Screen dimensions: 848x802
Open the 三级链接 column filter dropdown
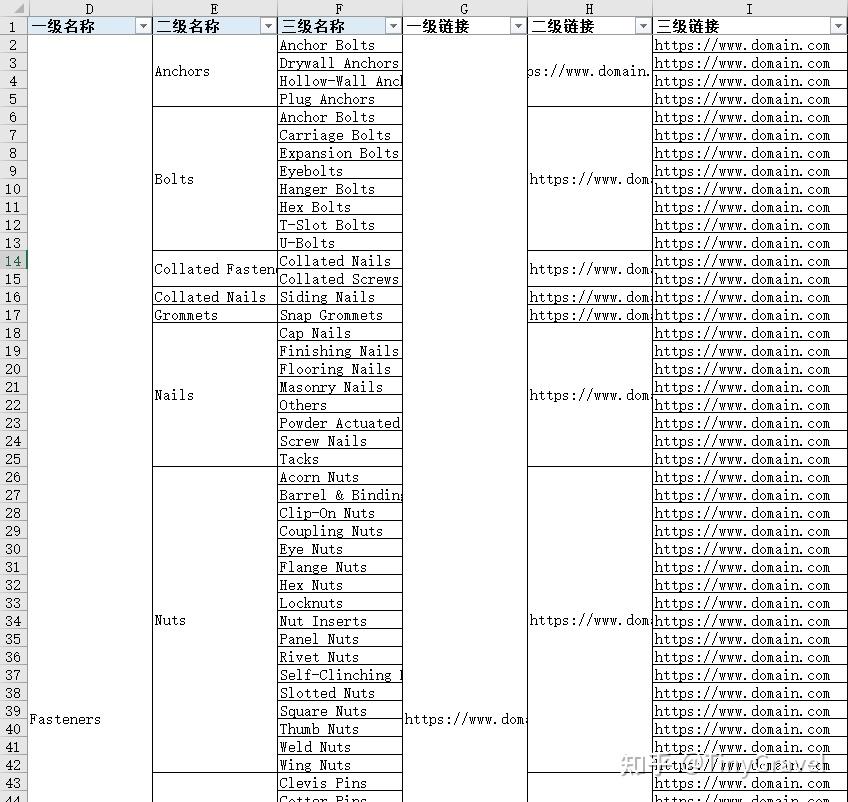tap(839, 25)
